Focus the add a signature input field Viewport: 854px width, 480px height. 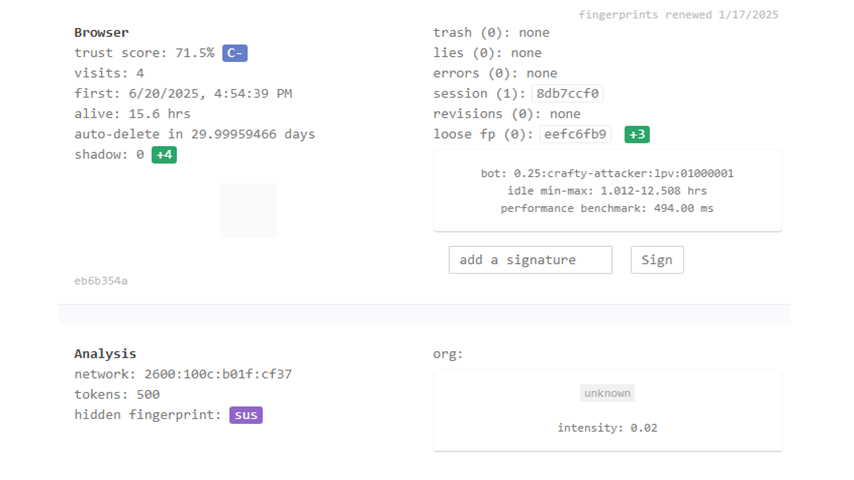[x=530, y=260]
